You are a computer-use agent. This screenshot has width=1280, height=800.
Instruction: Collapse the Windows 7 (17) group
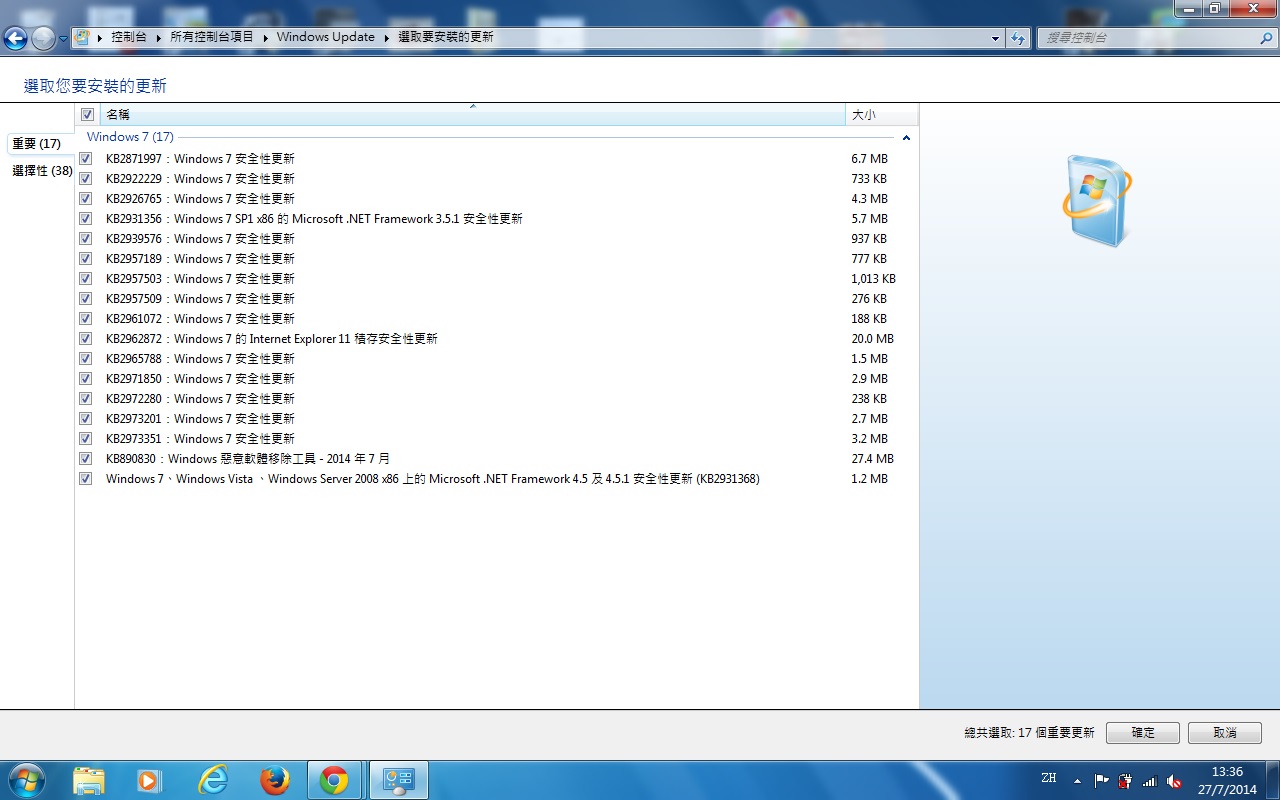click(906, 138)
